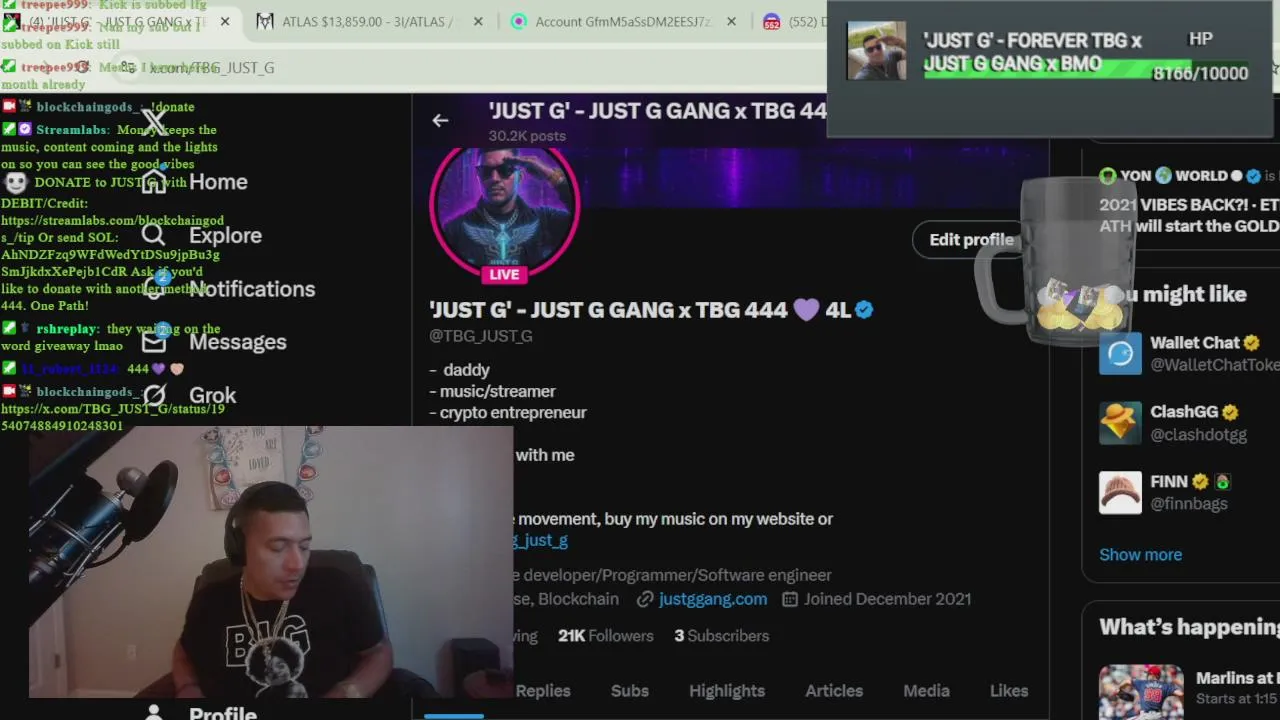Open the profile Subs tab

click(630, 691)
